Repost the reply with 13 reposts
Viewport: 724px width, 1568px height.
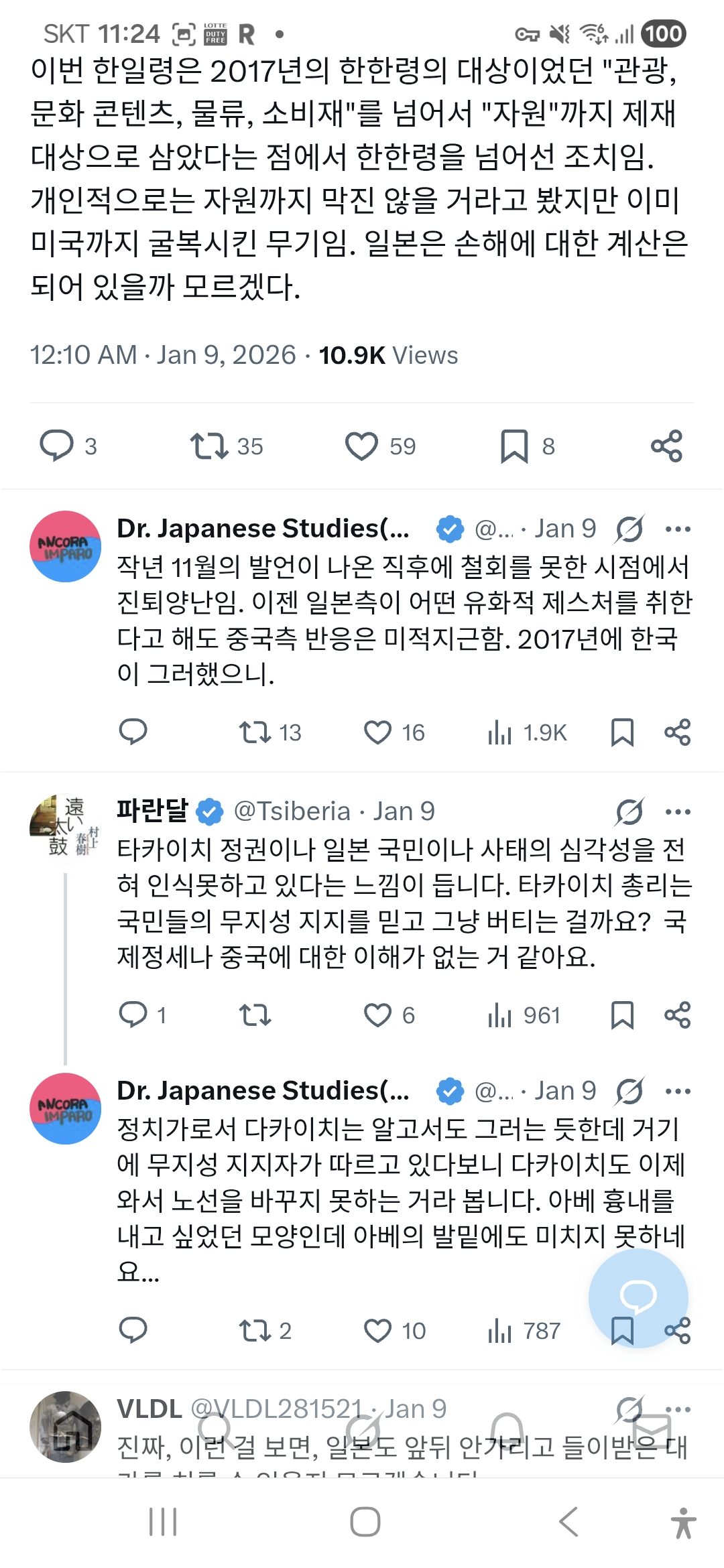tap(255, 732)
